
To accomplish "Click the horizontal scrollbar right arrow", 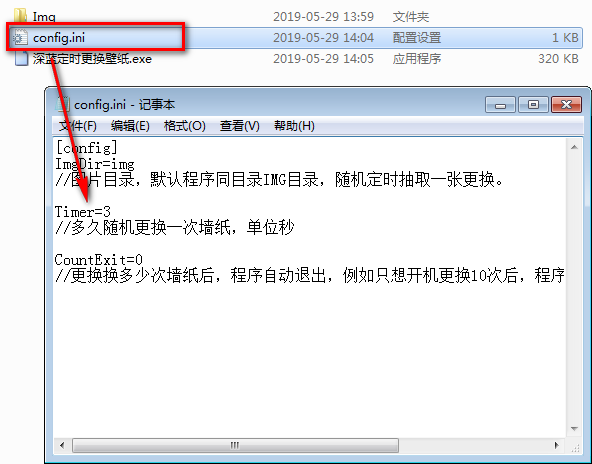I will click(x=557, y=446).
